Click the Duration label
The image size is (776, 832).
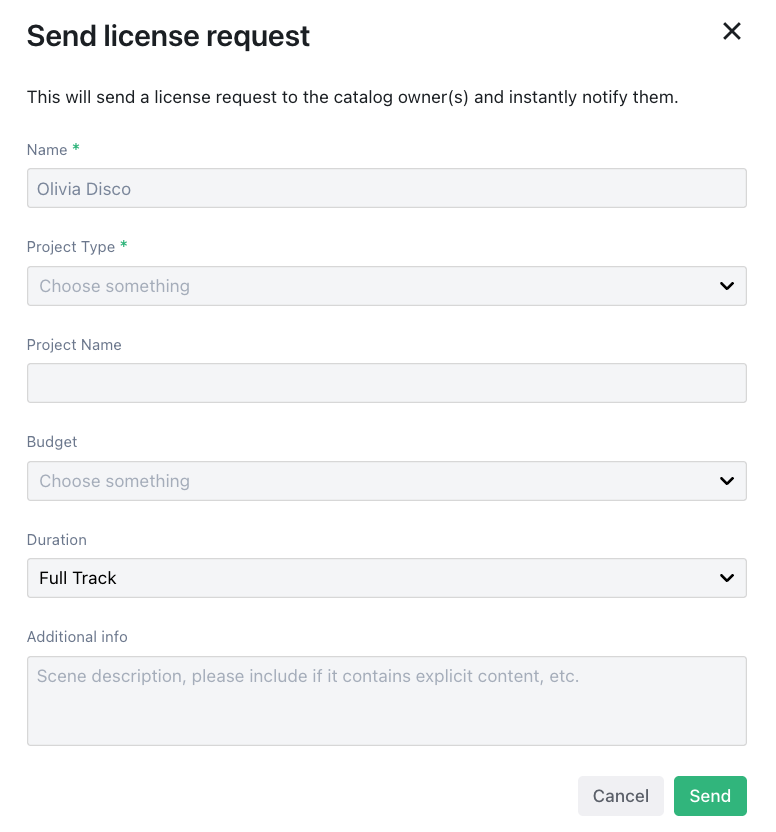[x=57, y=540]
